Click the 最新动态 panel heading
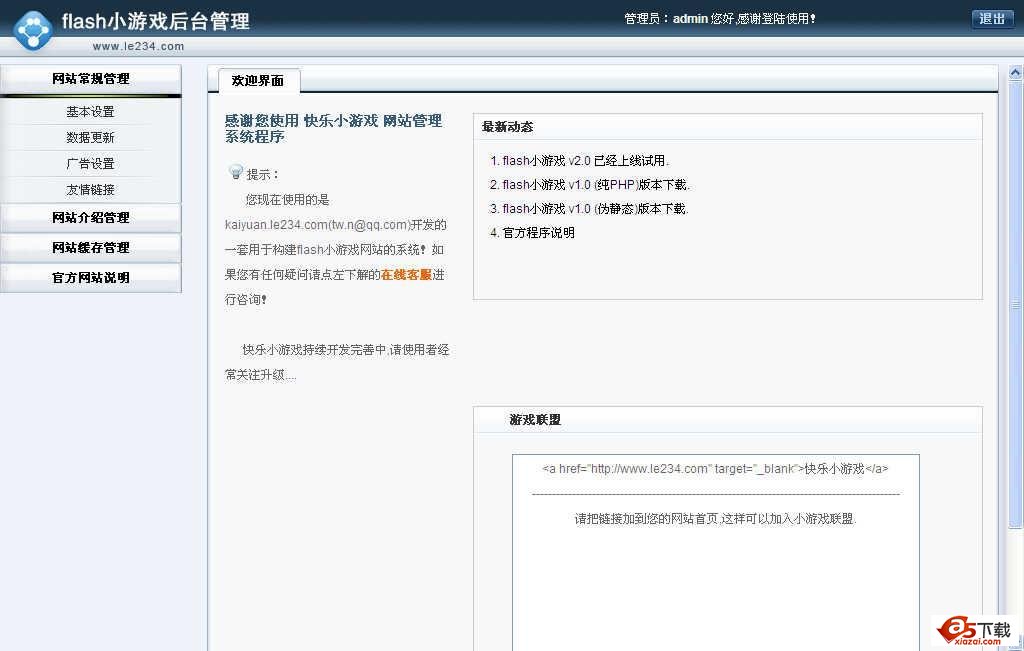 point(507,127)
